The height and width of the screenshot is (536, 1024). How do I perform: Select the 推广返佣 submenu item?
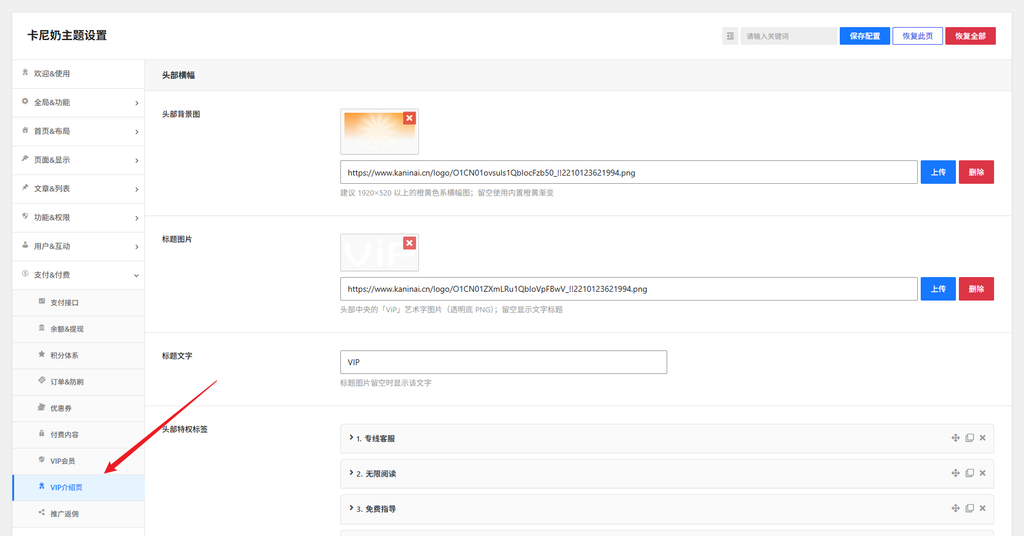click(x=78, y=514)
